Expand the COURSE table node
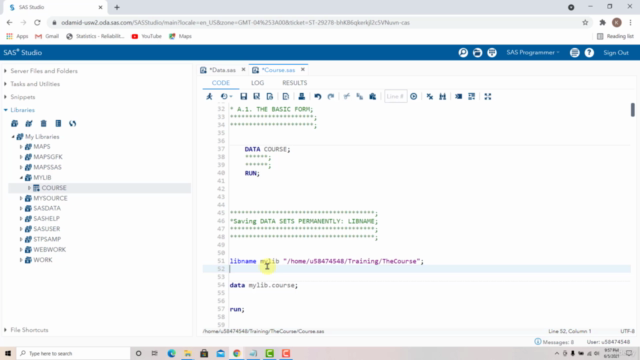Viewport: 640px width, 360px height. [x=29, y=188]
